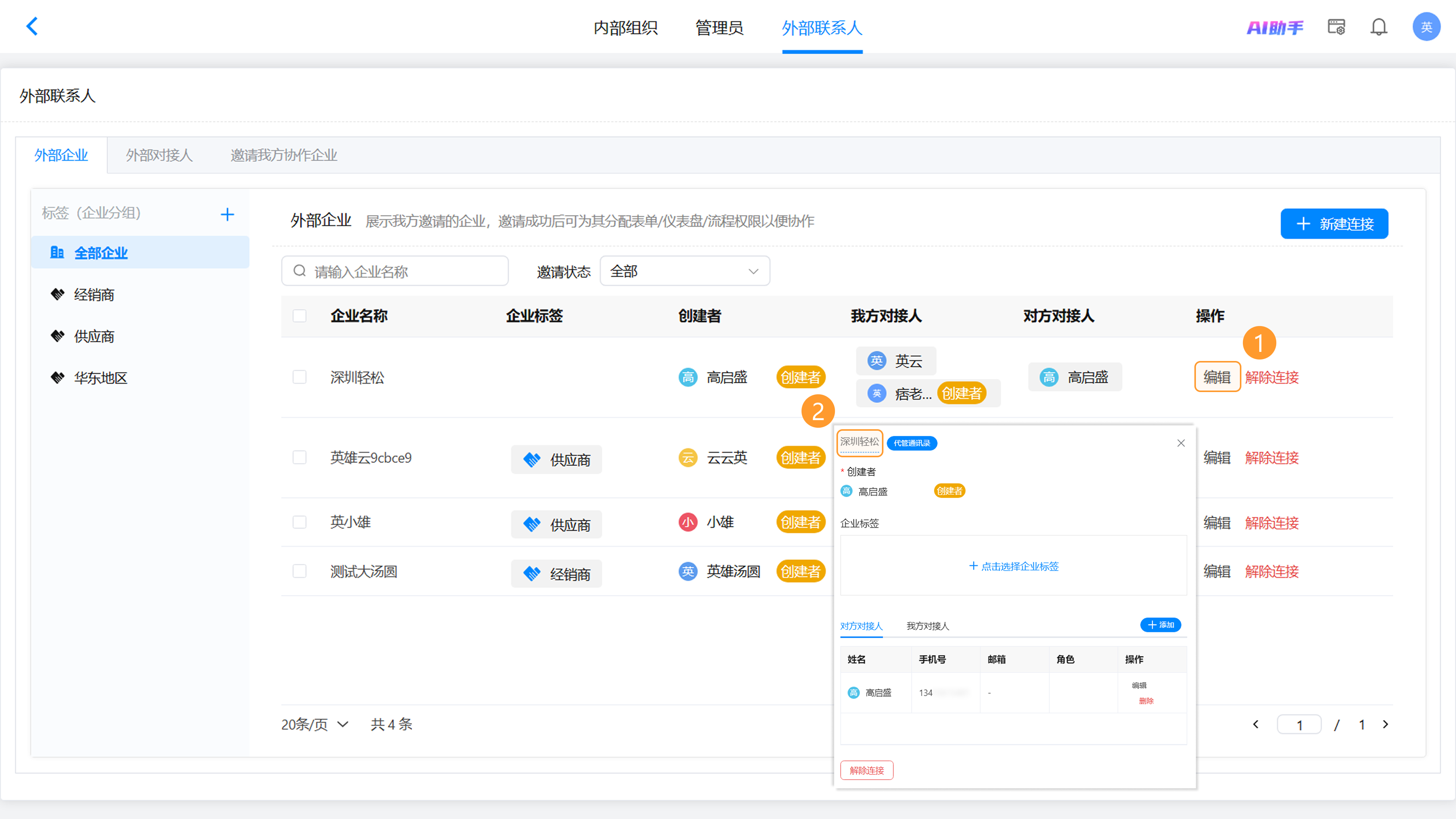Click 编辑 for 英小雄
The image size is (1456, 819).
click(x=1217, y=522)
